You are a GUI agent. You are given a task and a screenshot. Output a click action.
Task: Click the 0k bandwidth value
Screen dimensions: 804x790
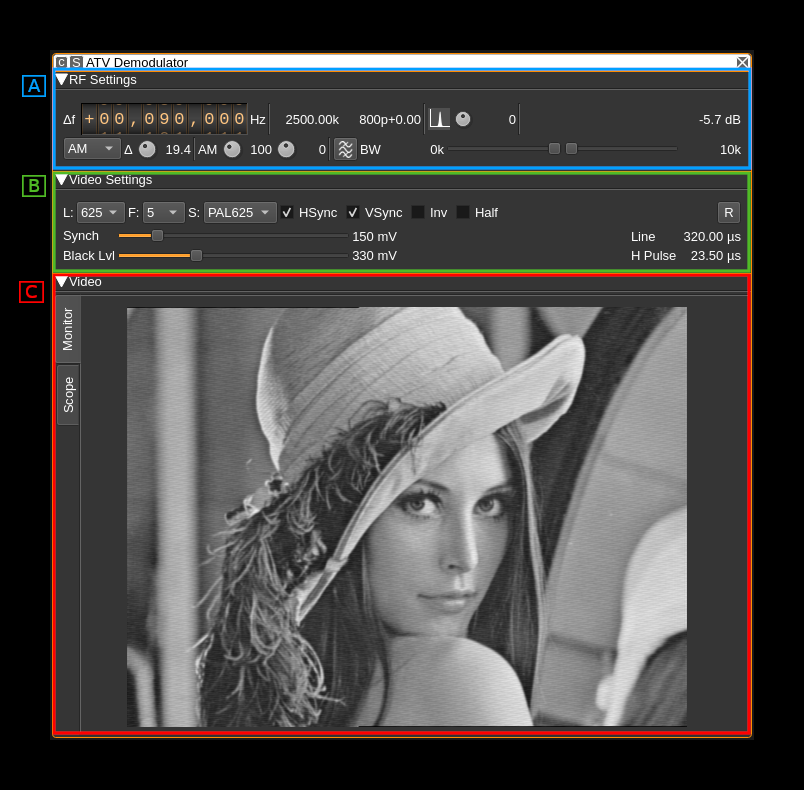(x=437, y=150)
